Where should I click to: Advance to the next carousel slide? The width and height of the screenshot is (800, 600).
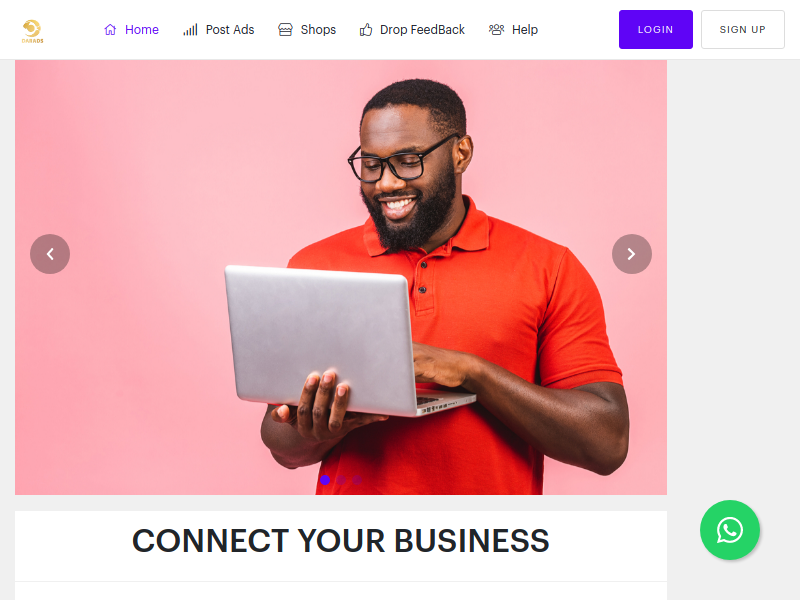[632, 254]
